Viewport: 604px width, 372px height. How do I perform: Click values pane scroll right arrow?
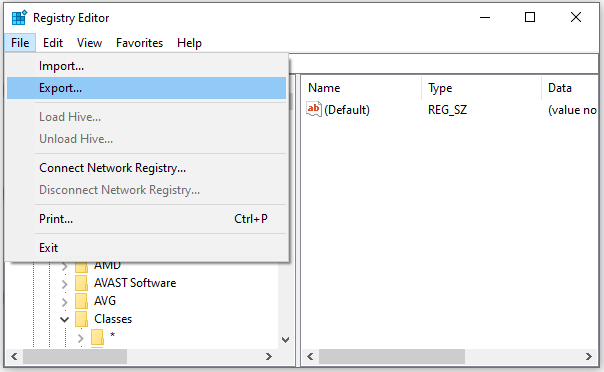pyautogui.click(x=589, y=357)
